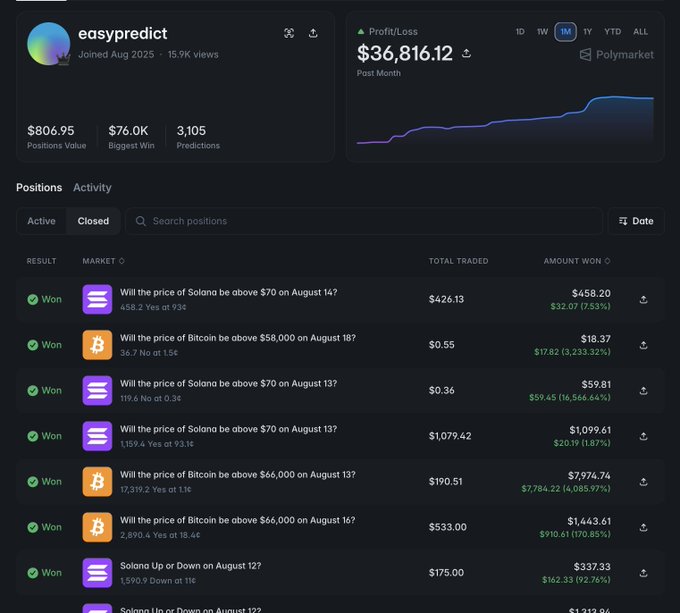Click the profile share icon

pos(313,33)
